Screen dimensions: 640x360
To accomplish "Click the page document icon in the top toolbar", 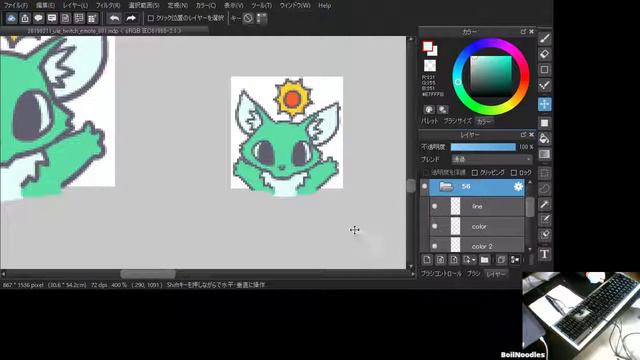I will pyautogui.click(x=65, y=18).
